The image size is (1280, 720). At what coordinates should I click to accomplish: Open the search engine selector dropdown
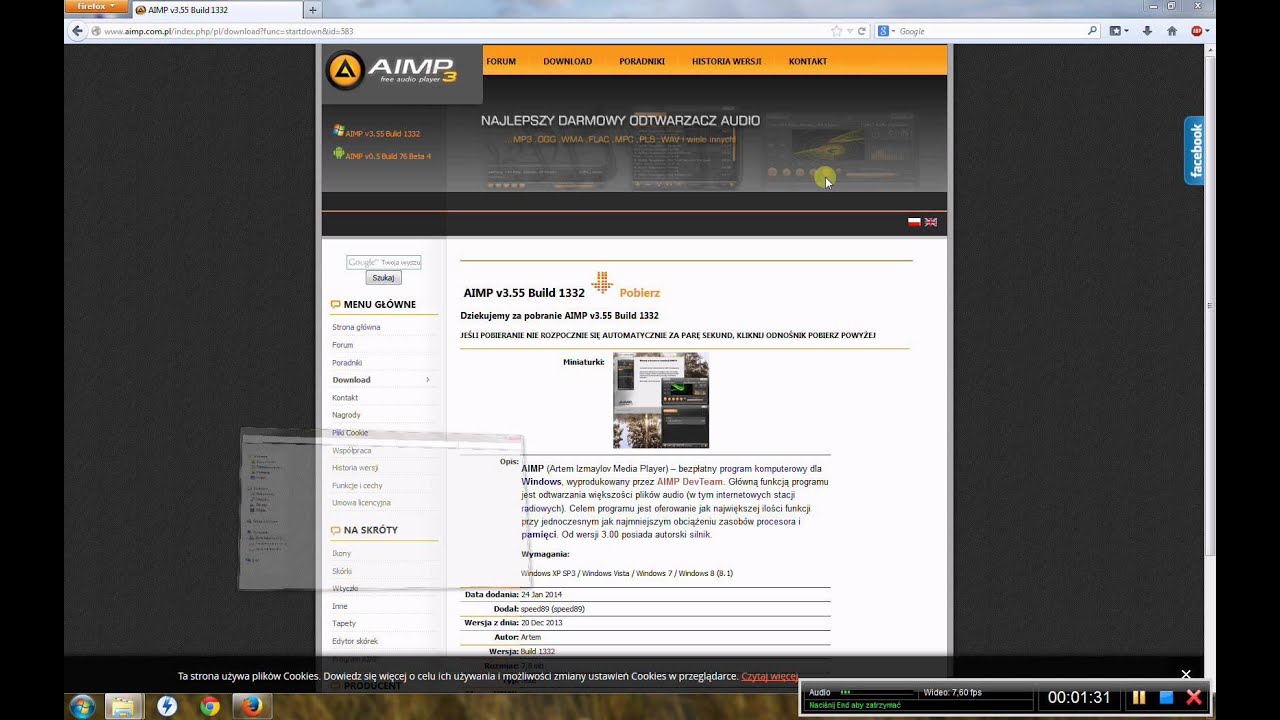coord(886,31)
